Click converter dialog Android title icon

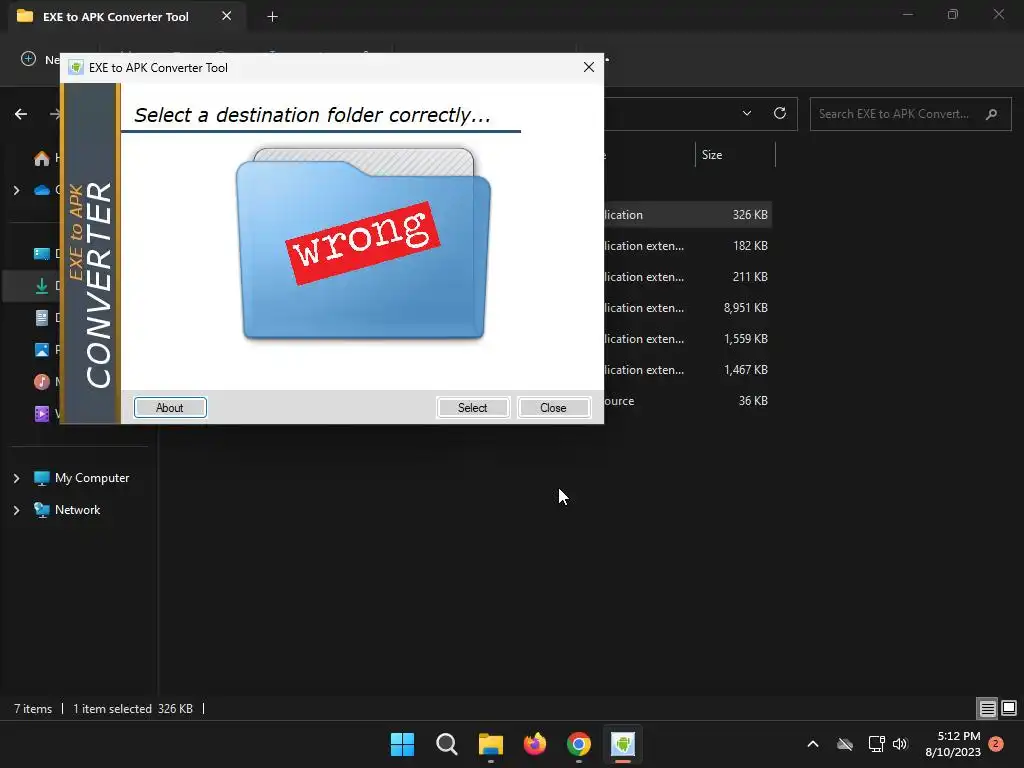pyautogui.click(x=76, y=67)
